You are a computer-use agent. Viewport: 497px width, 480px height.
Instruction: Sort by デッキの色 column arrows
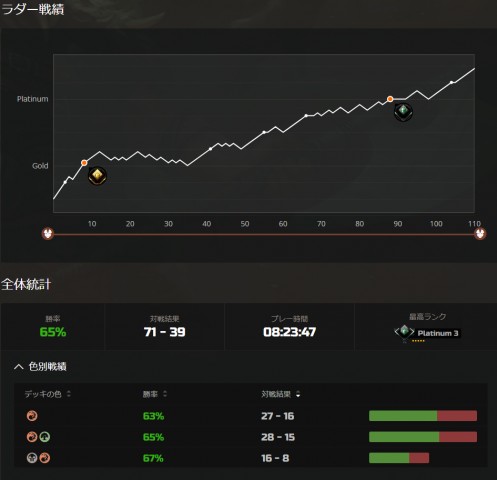click(x=69, y=394)
